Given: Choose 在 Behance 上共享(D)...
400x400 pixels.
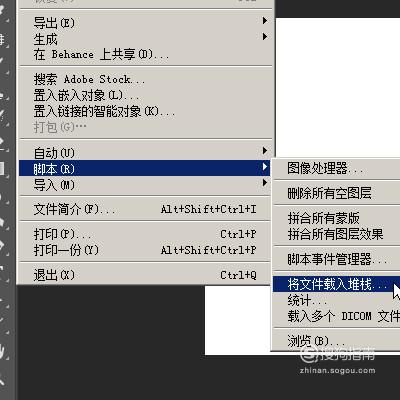Looking at the screenshot, I should point(145,55).
